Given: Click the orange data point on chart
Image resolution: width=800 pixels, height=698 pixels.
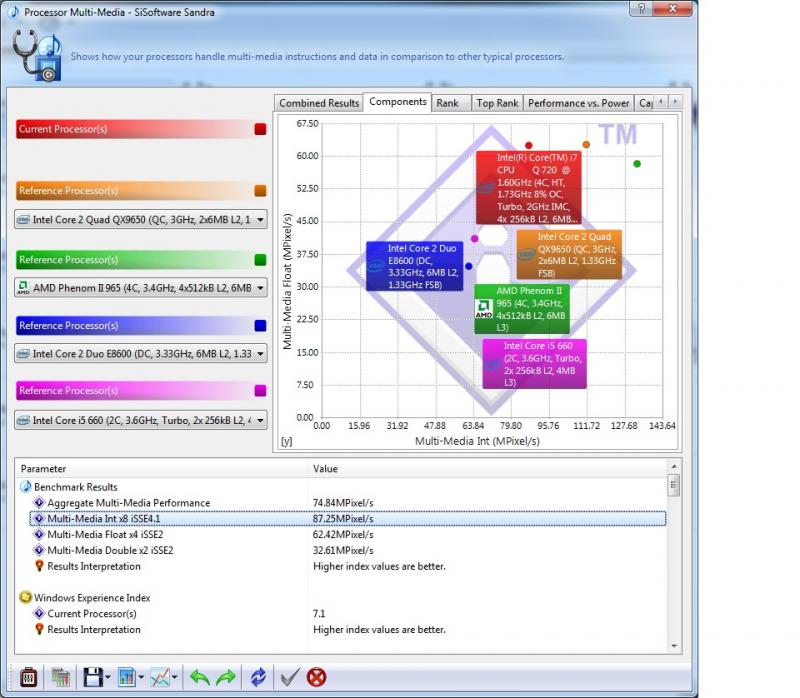Looking at the screenshot, I should click(x=586, y=145).
